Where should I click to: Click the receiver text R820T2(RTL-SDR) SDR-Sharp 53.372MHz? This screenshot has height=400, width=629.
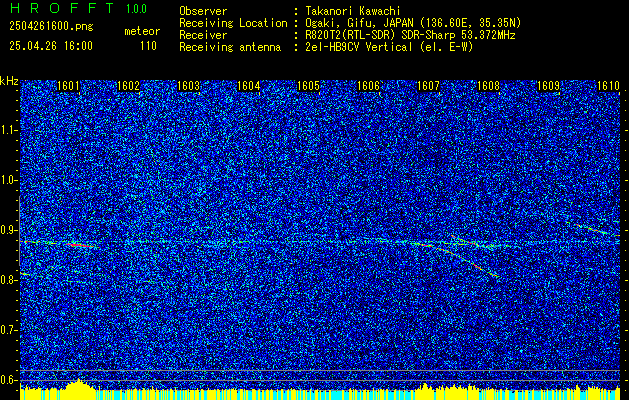(x=410, y=35)
